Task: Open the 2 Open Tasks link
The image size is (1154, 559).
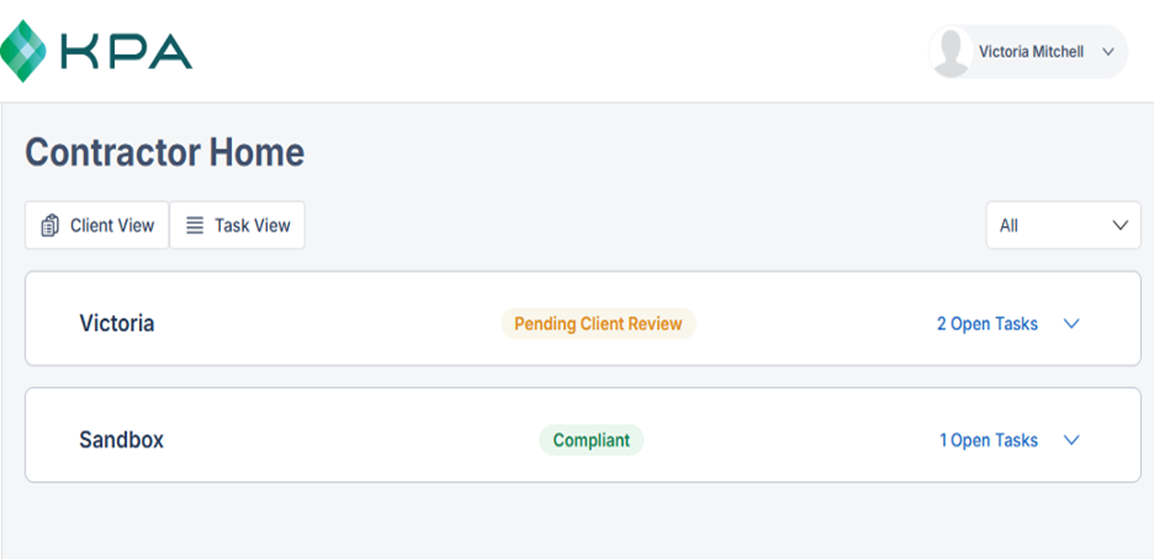Action: (987, 324)
